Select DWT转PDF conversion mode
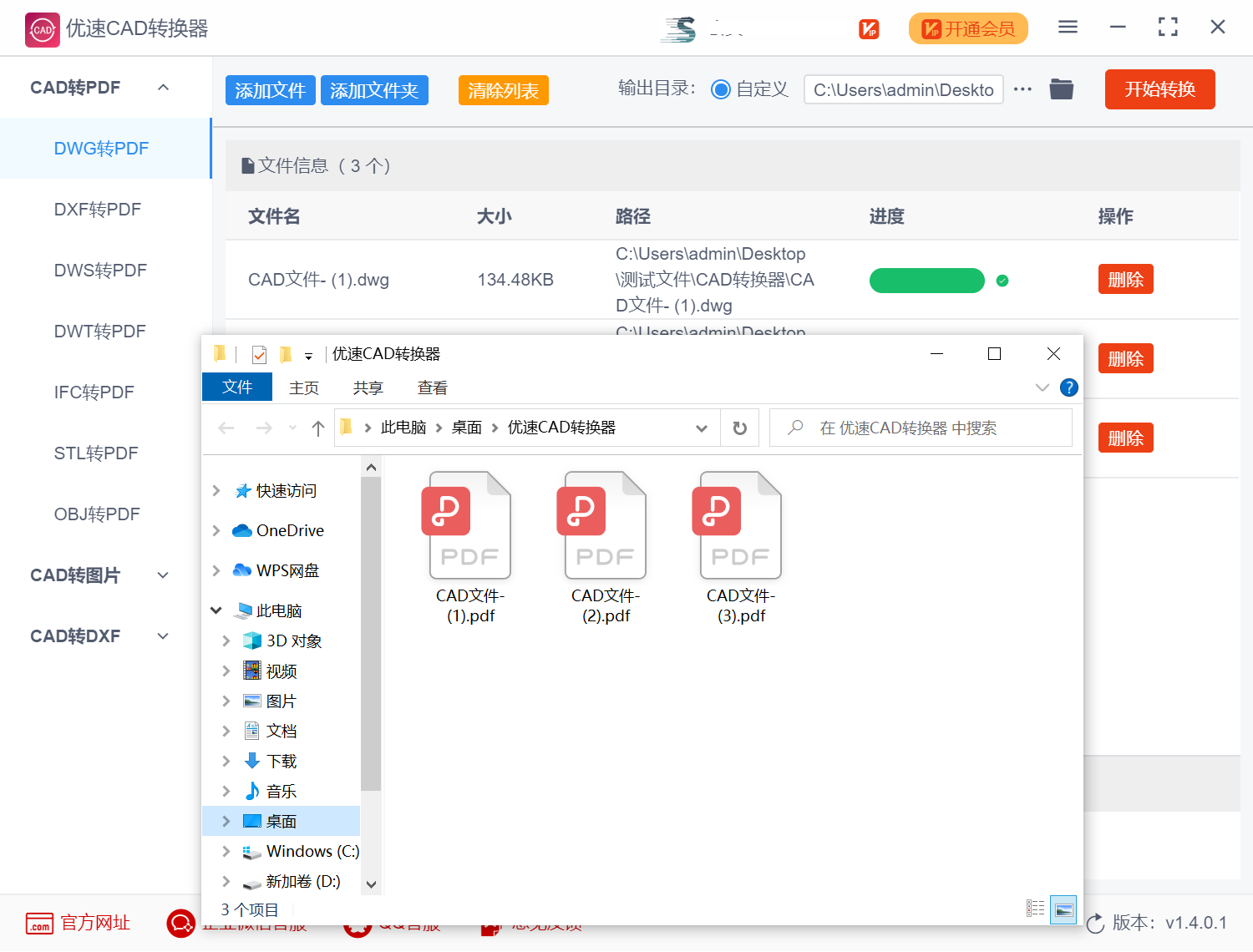The width and height of the screenshot is (1253, 952). [x=105, y=332]
